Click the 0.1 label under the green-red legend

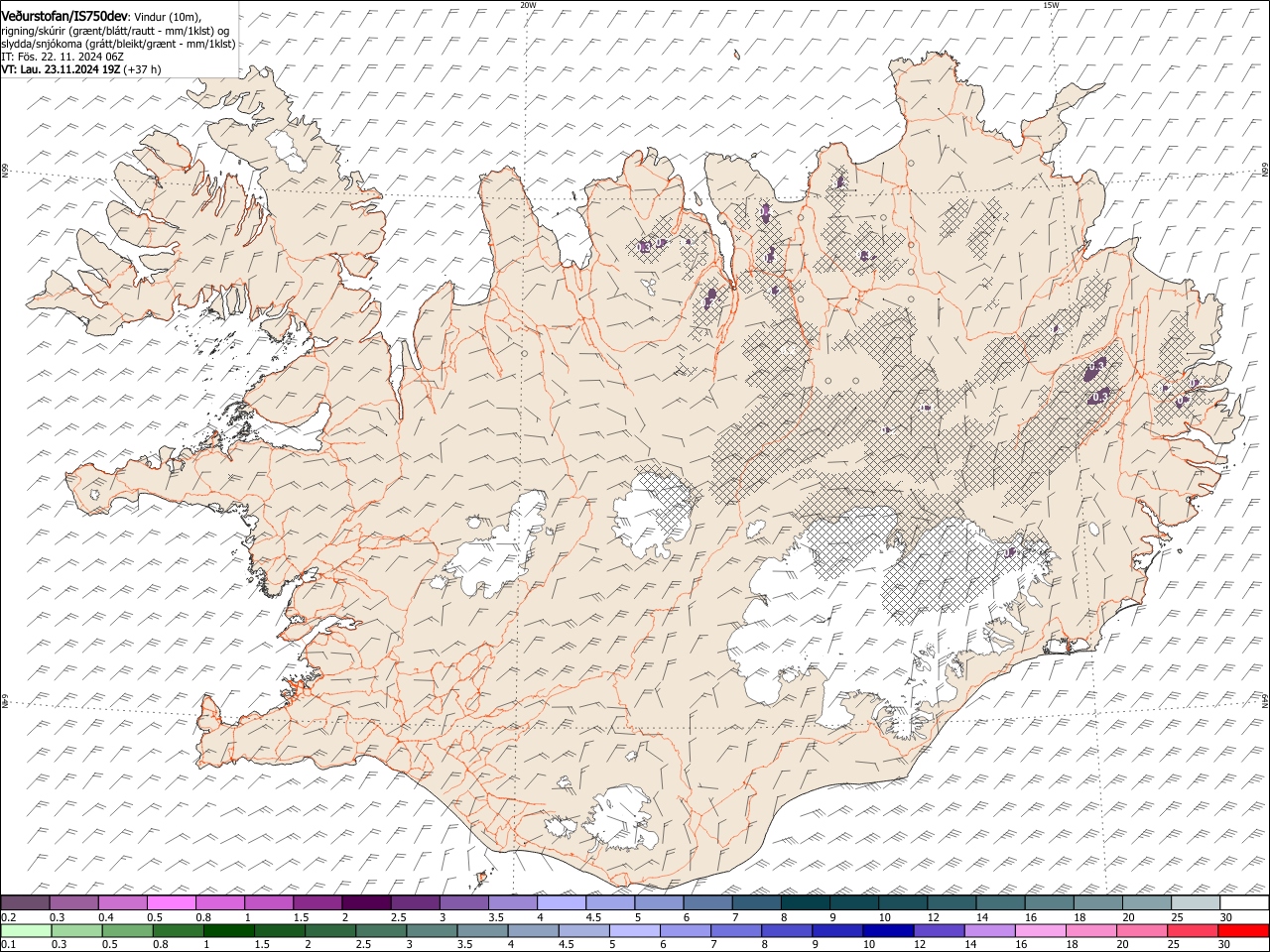click(8, 944)
